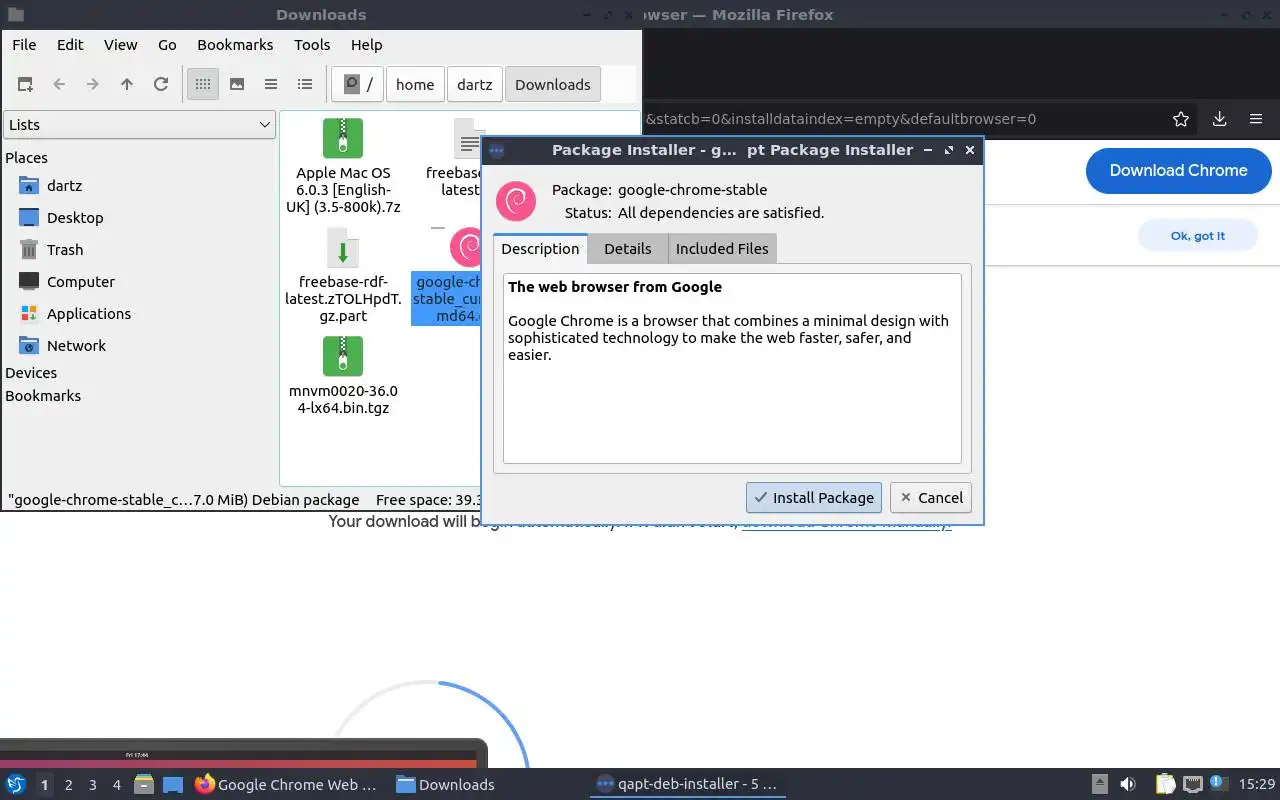Image resolution: width=1280 pixels, height=800 pixels.
Task: Click the Bookmarks section in sidebar
Action: pyautogui.click(x=43, y=396)
